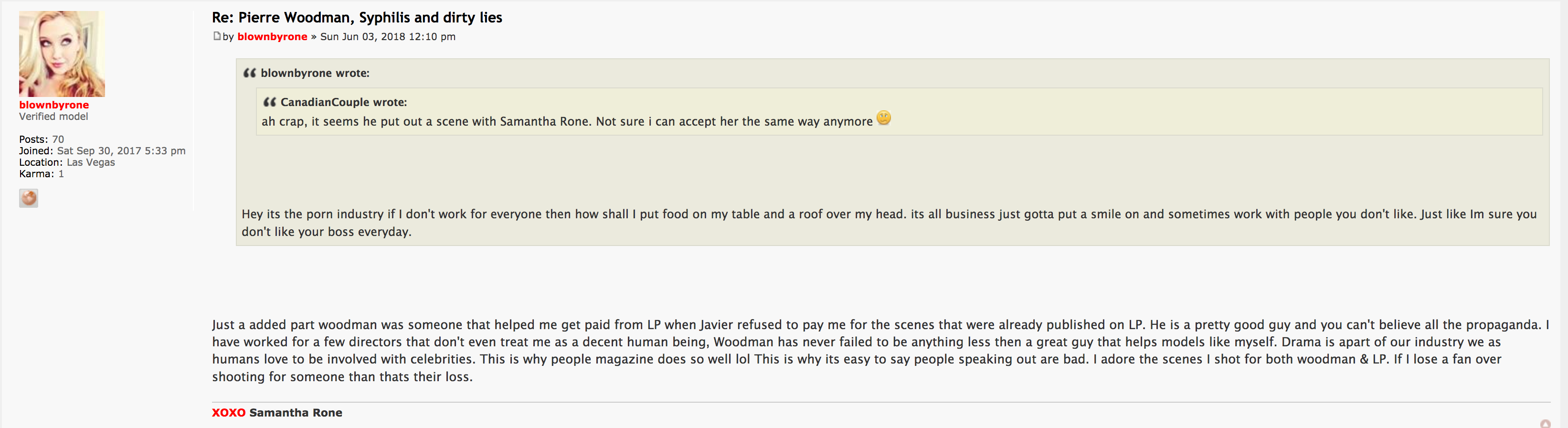
Task: Click the small post document icon
Action: pos(217,36)
